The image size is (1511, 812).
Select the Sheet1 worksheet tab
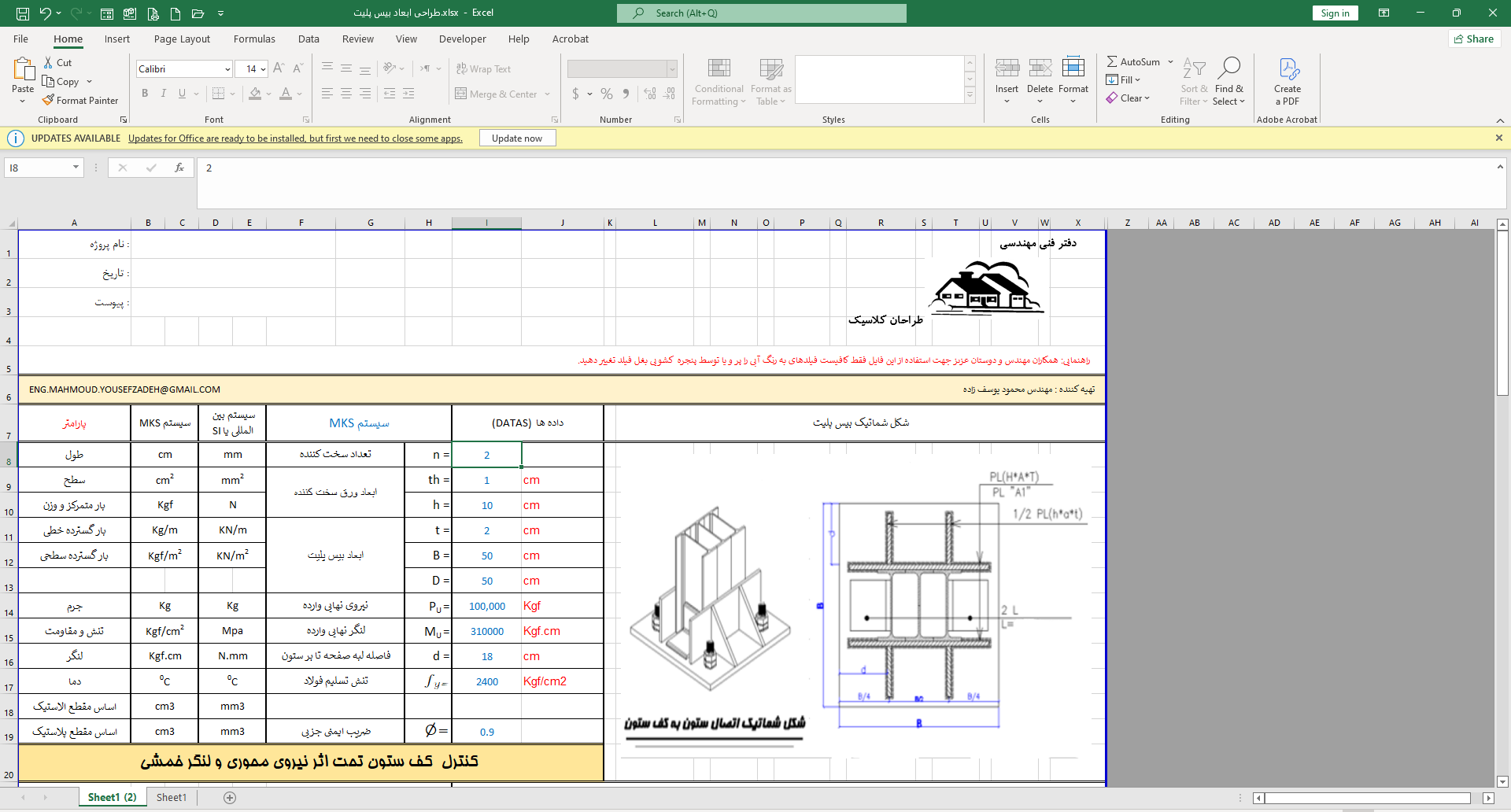pos(172,797)
